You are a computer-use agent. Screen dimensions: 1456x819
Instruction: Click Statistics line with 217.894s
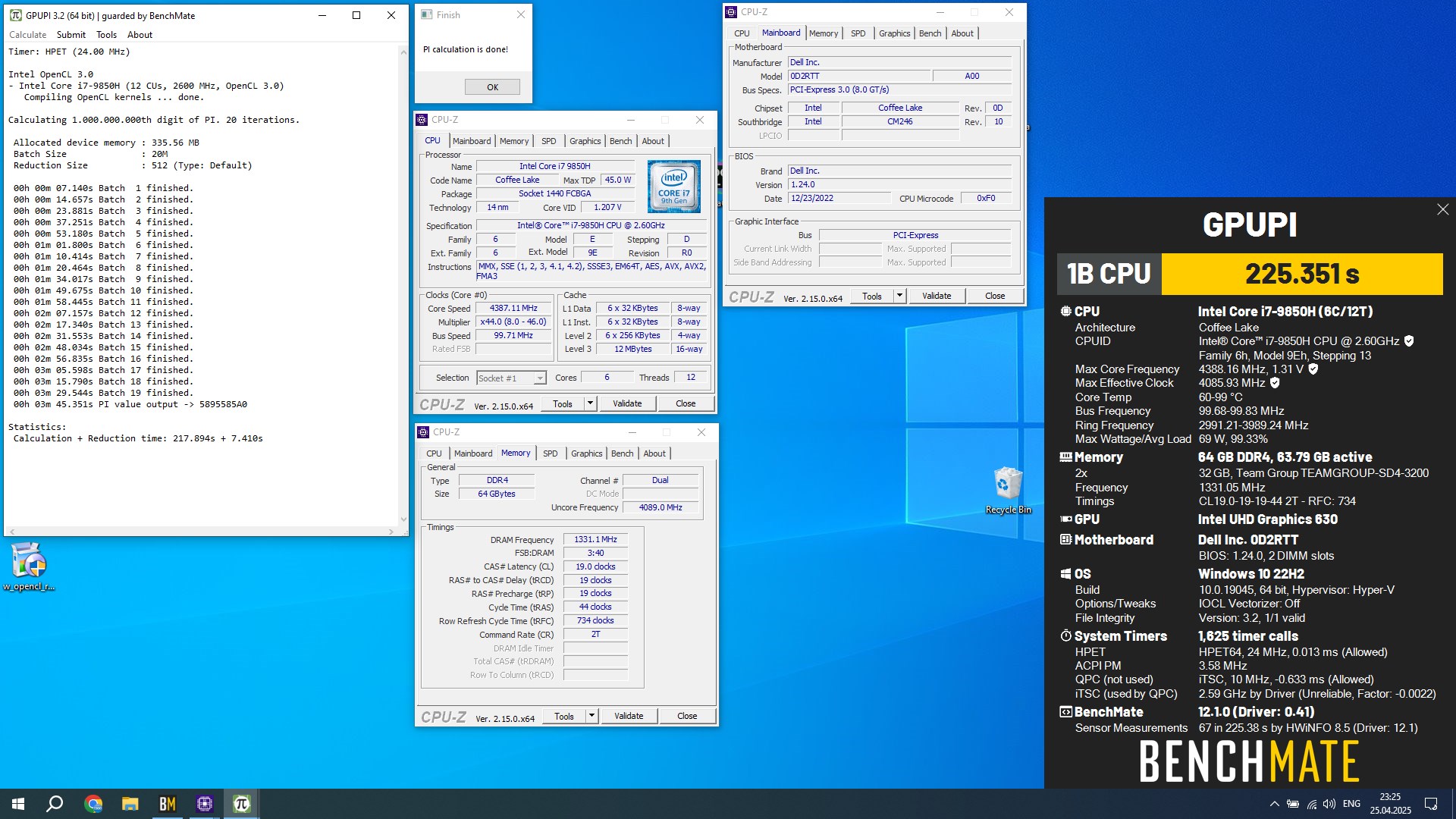(x=138, y=438)
